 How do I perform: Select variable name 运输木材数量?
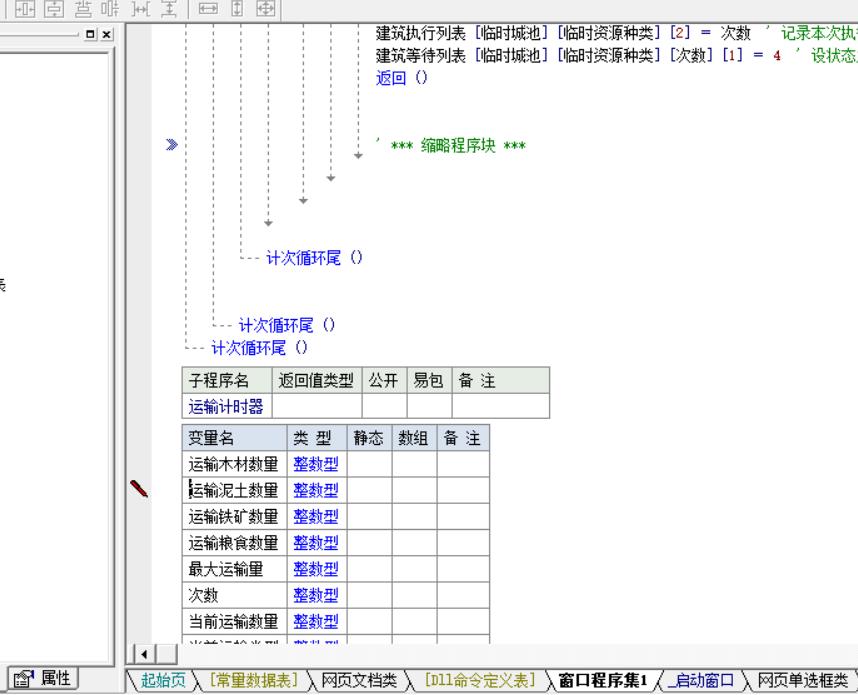point(234,464)
